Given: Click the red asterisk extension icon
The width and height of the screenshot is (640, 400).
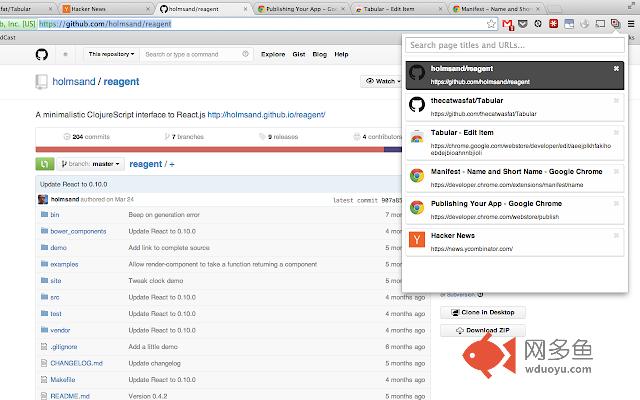Looking at the screenshot, I should tap(553, 24).
